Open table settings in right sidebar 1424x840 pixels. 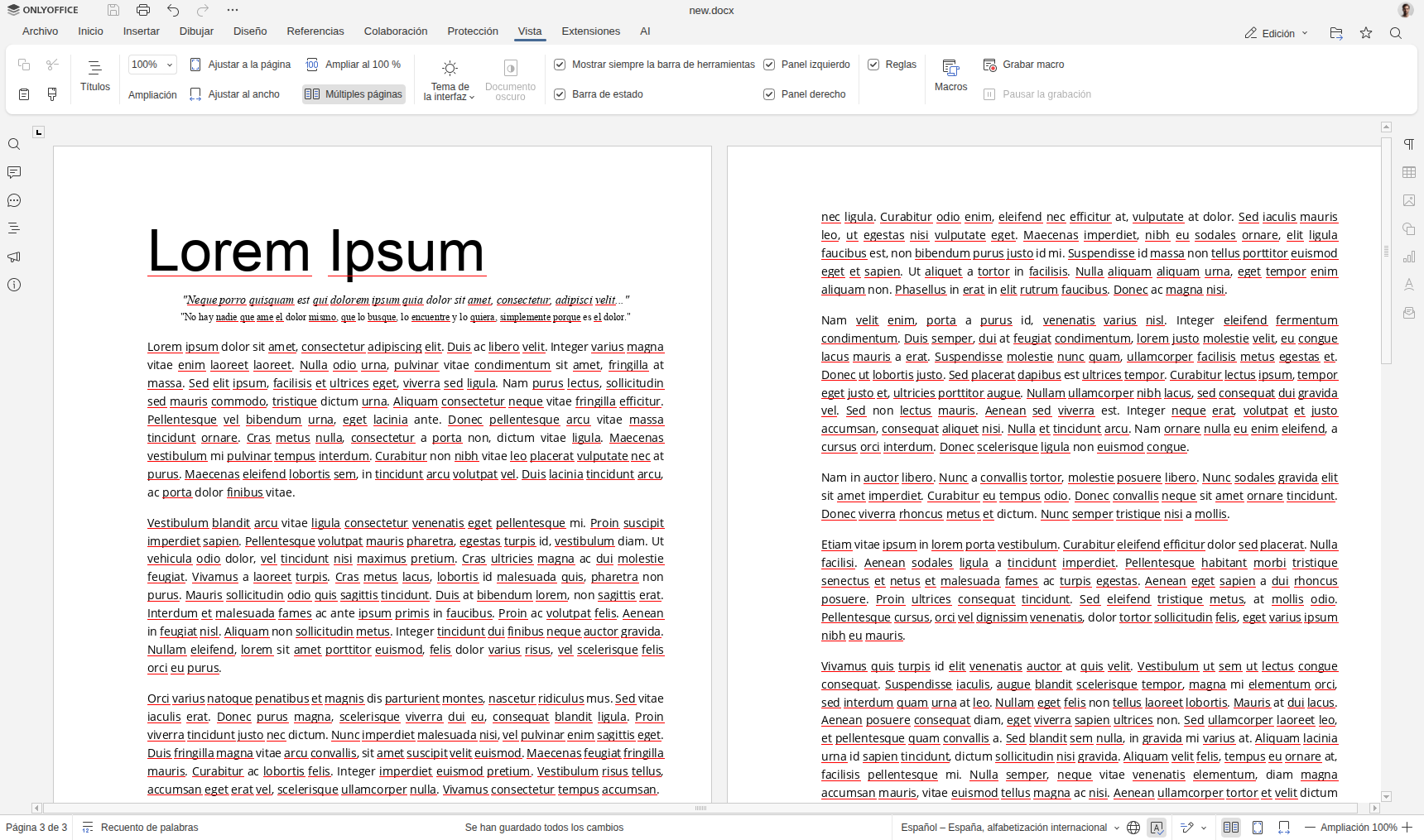click(x=1409, y=172)
